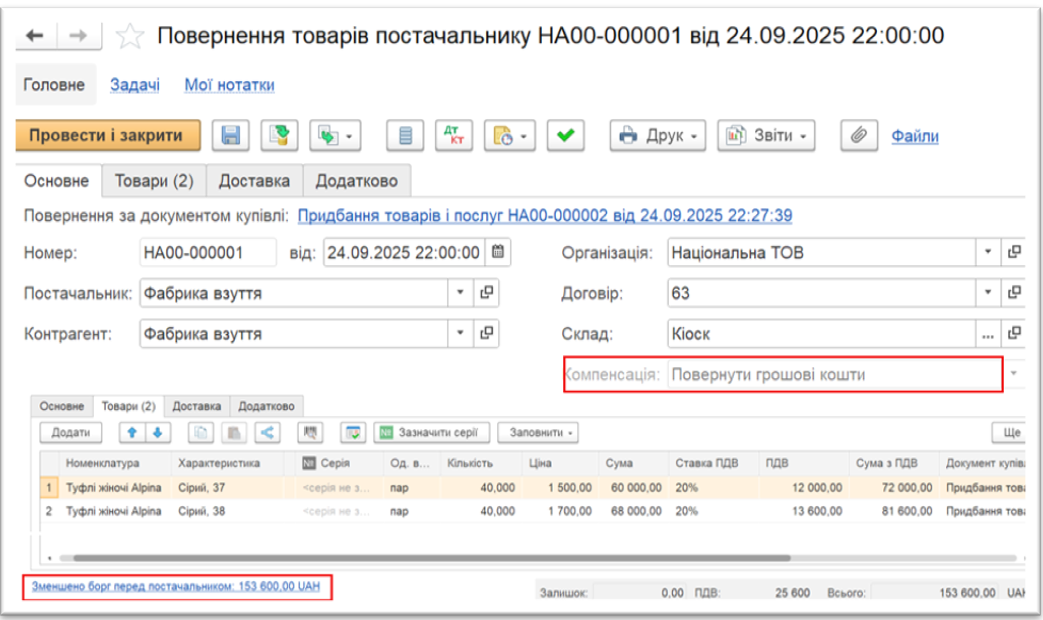
Task: Open the Придбання товарів і послуг link
Action: 545,215
